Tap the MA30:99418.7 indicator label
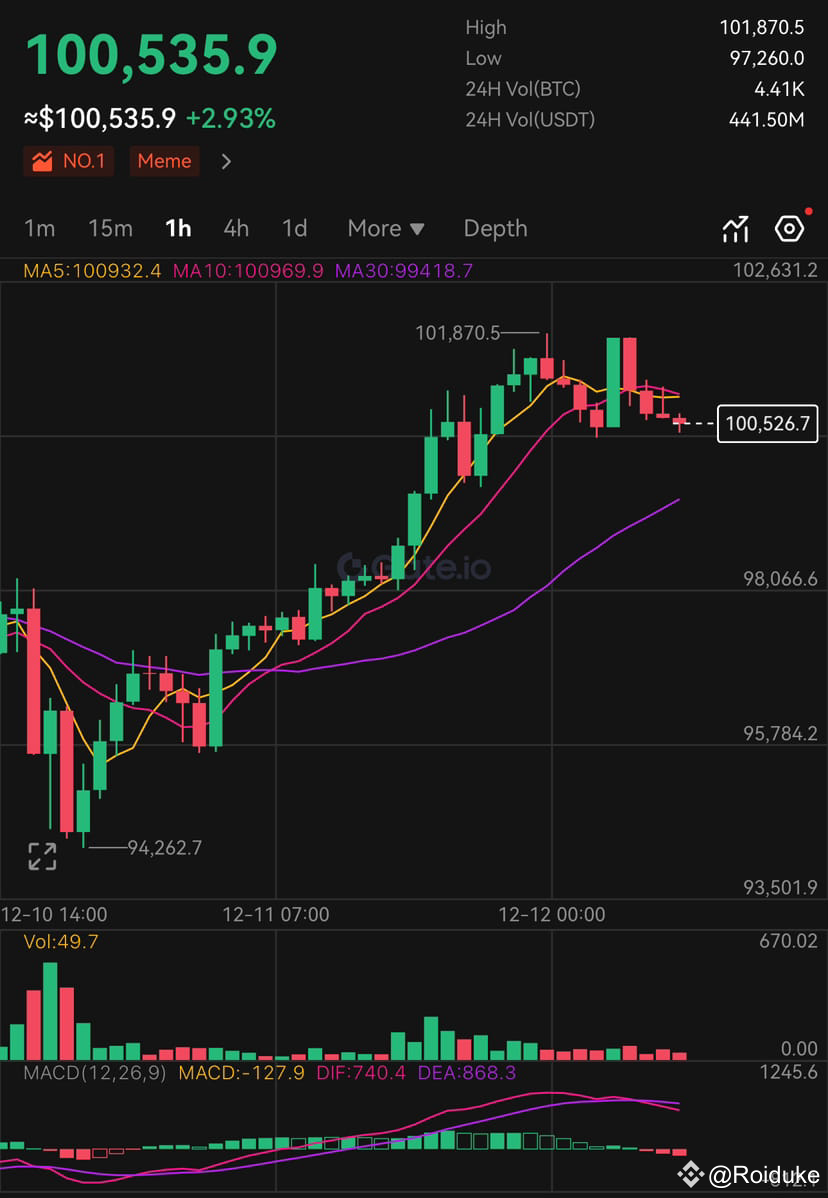The height and width of the screenshot is (1198, 828). [x=403, y=270]
